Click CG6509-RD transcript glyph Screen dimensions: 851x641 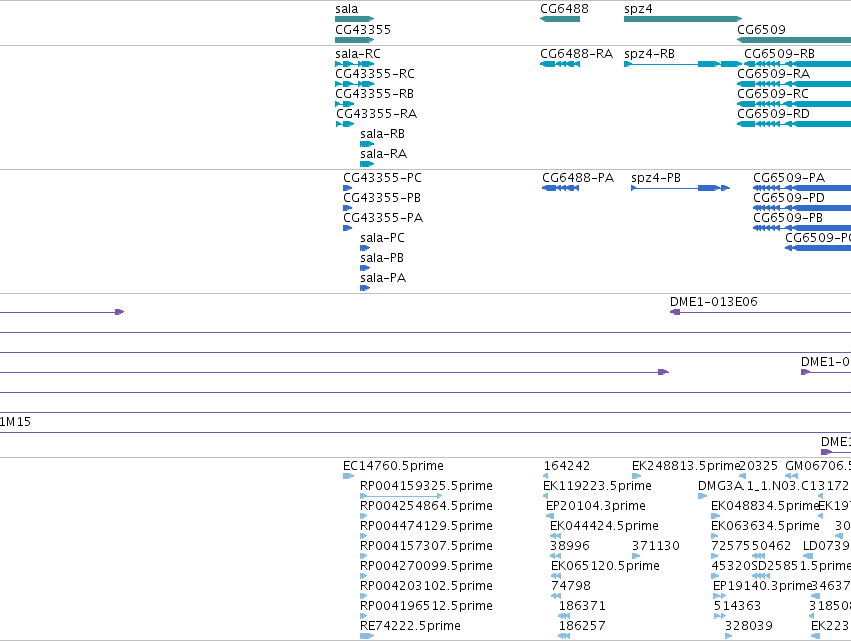tap(794, 124)
